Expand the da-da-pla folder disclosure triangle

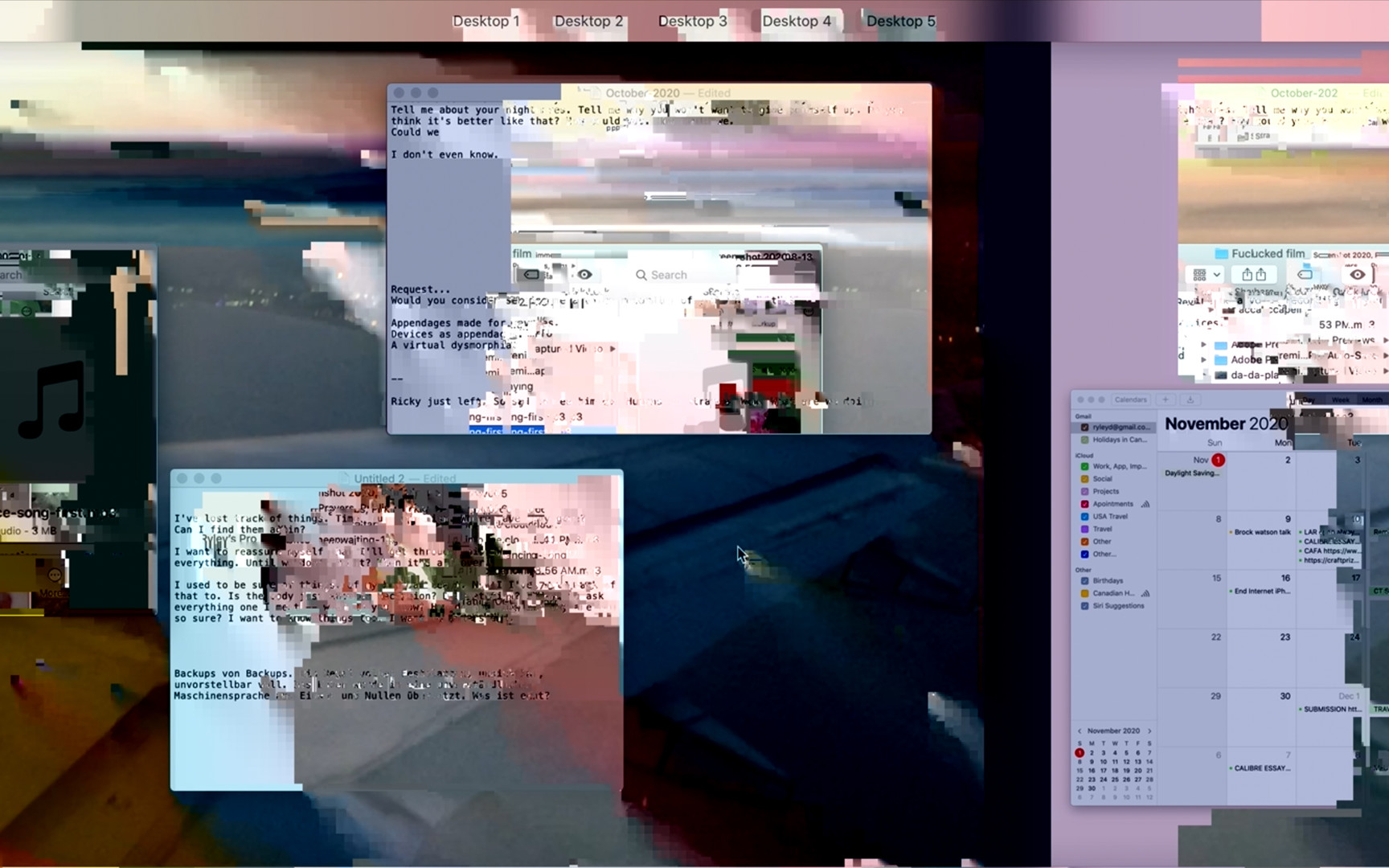click(x=1203, y=375)
